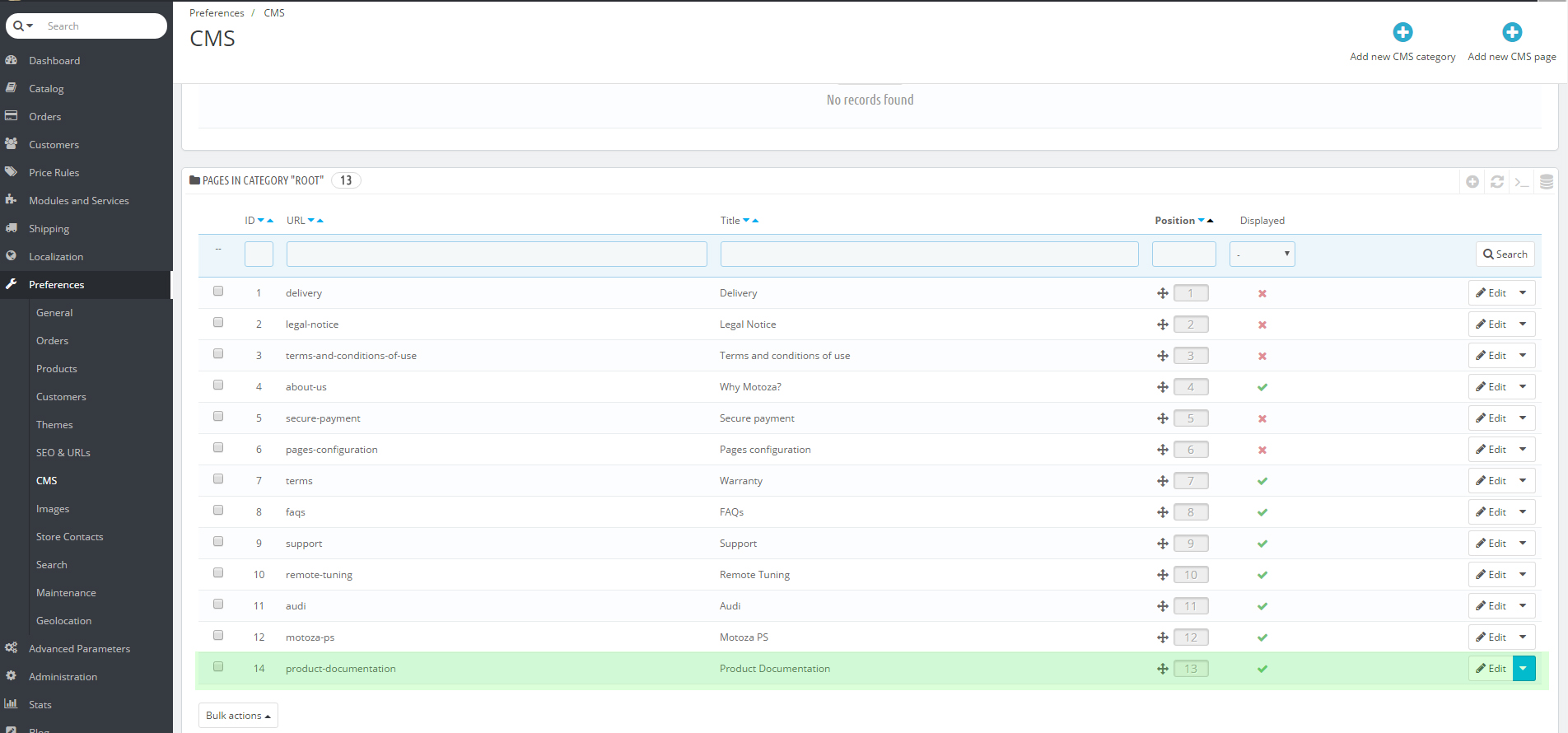Click the Advanced Parameters gears icon
The width and height of the screenshot is (1568, 733).
12,648
